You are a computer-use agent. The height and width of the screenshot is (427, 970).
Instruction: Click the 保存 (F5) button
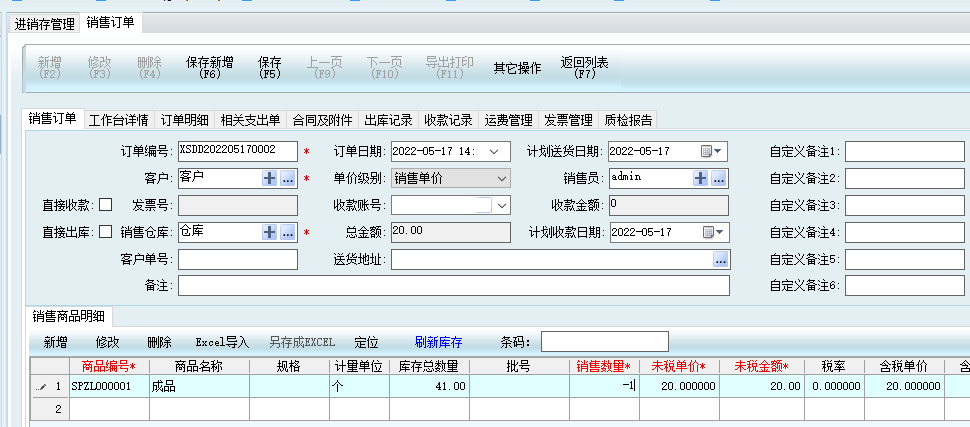click(270, 67)
